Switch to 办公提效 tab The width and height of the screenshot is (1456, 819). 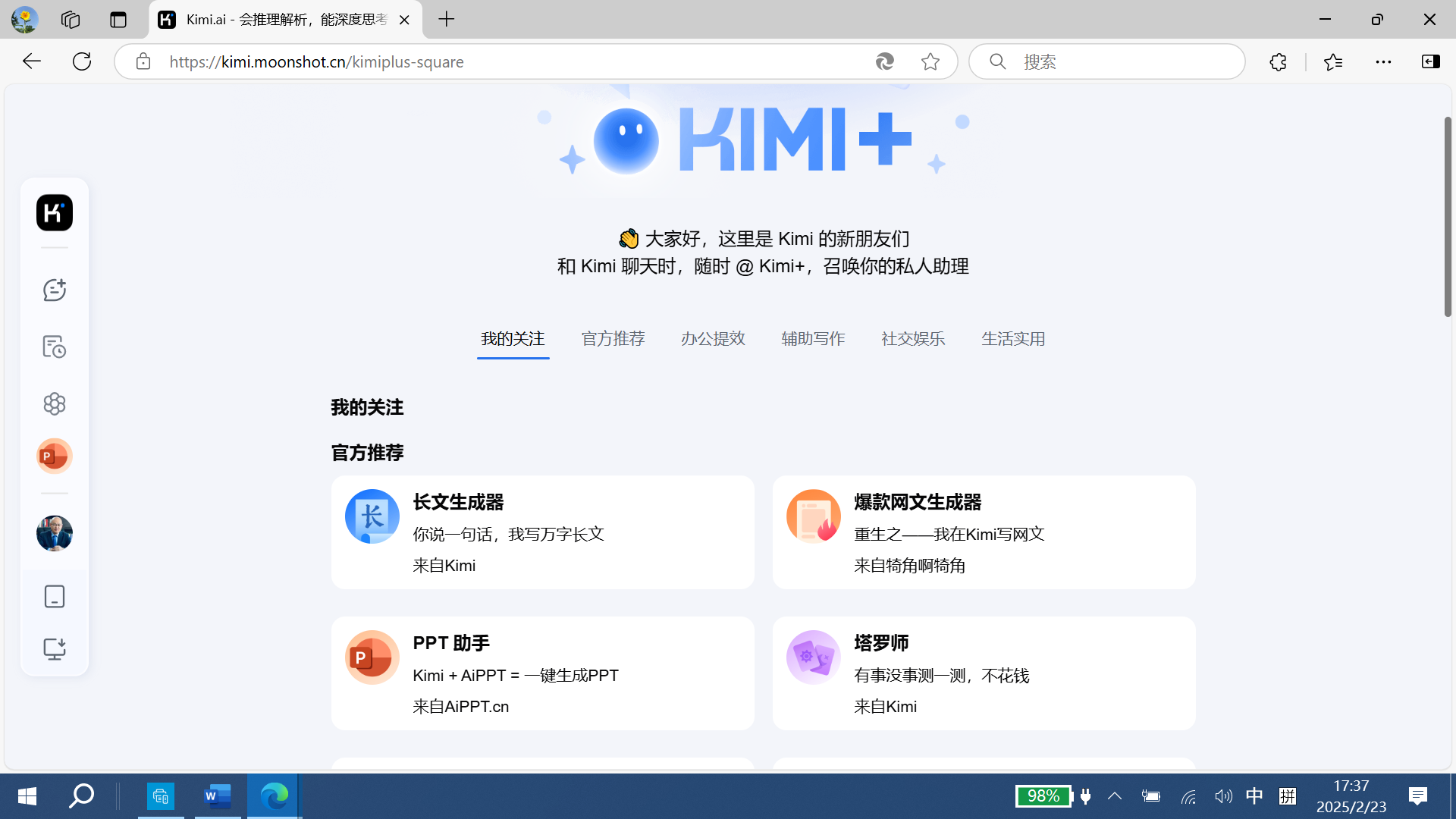click(x=714, y=339)
